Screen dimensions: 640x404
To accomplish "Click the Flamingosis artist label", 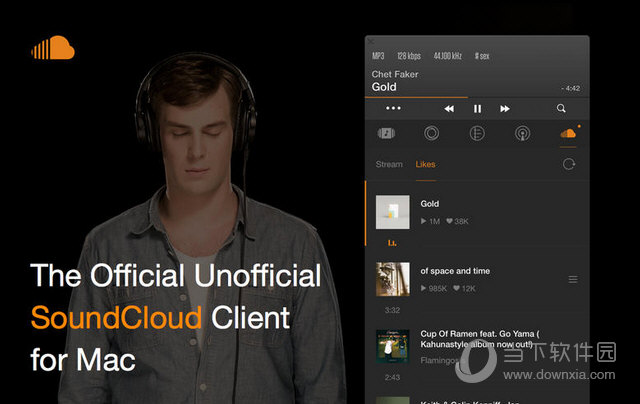I will pyautogui.click(x=442, y=360).
